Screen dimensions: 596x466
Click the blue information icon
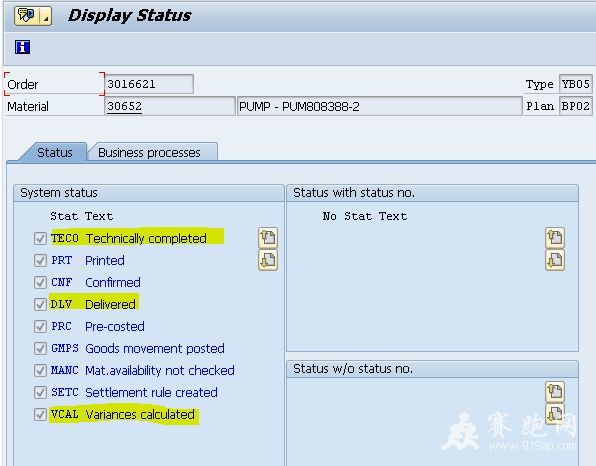22,47
